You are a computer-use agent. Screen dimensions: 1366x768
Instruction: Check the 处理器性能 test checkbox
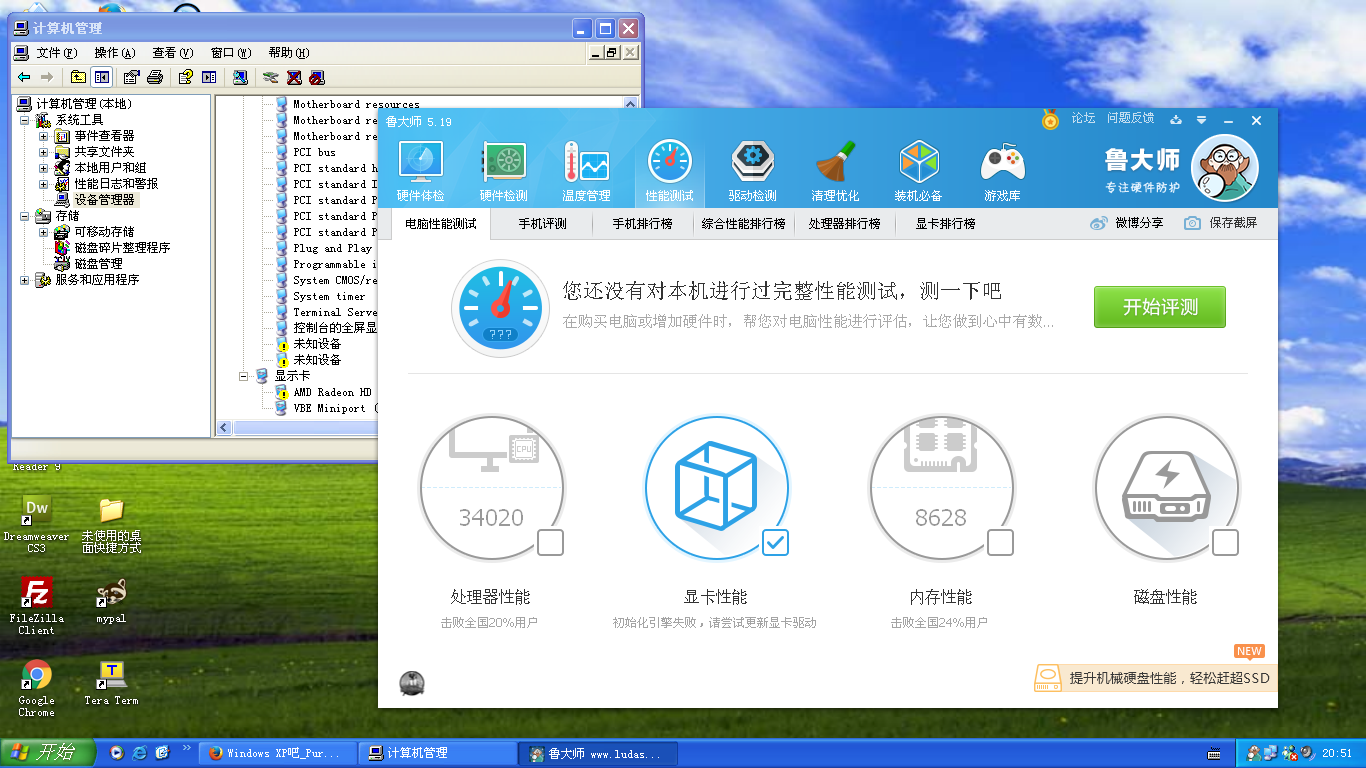tap(550, 542)
